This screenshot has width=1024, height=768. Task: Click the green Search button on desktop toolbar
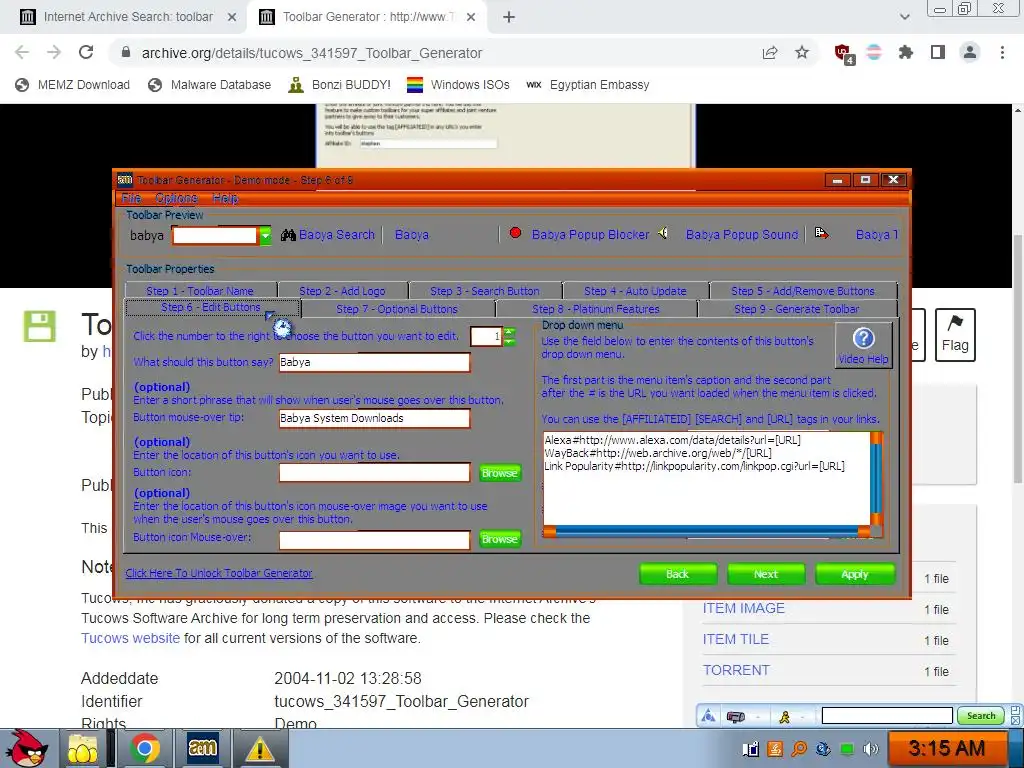click(980, 716)
